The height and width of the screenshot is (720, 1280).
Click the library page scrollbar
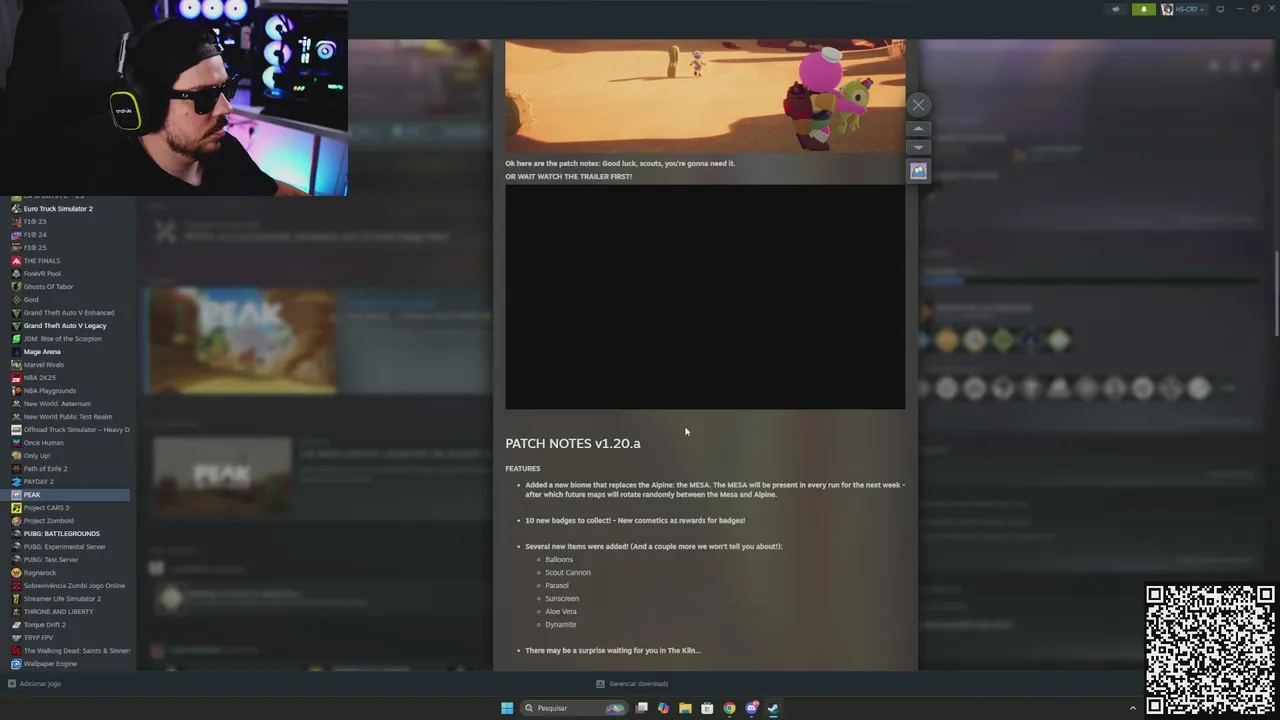click(1276, 295)
